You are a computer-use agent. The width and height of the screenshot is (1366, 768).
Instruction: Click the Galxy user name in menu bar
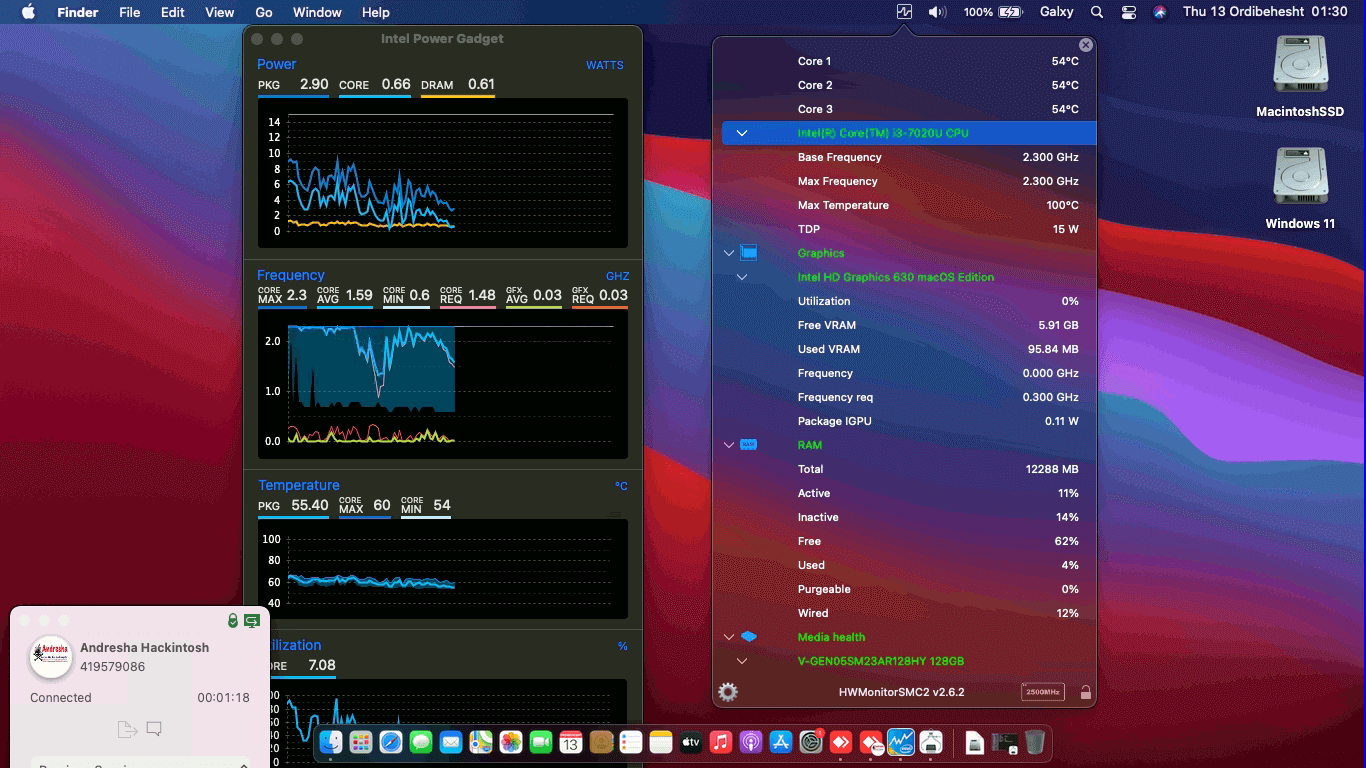1056,12
